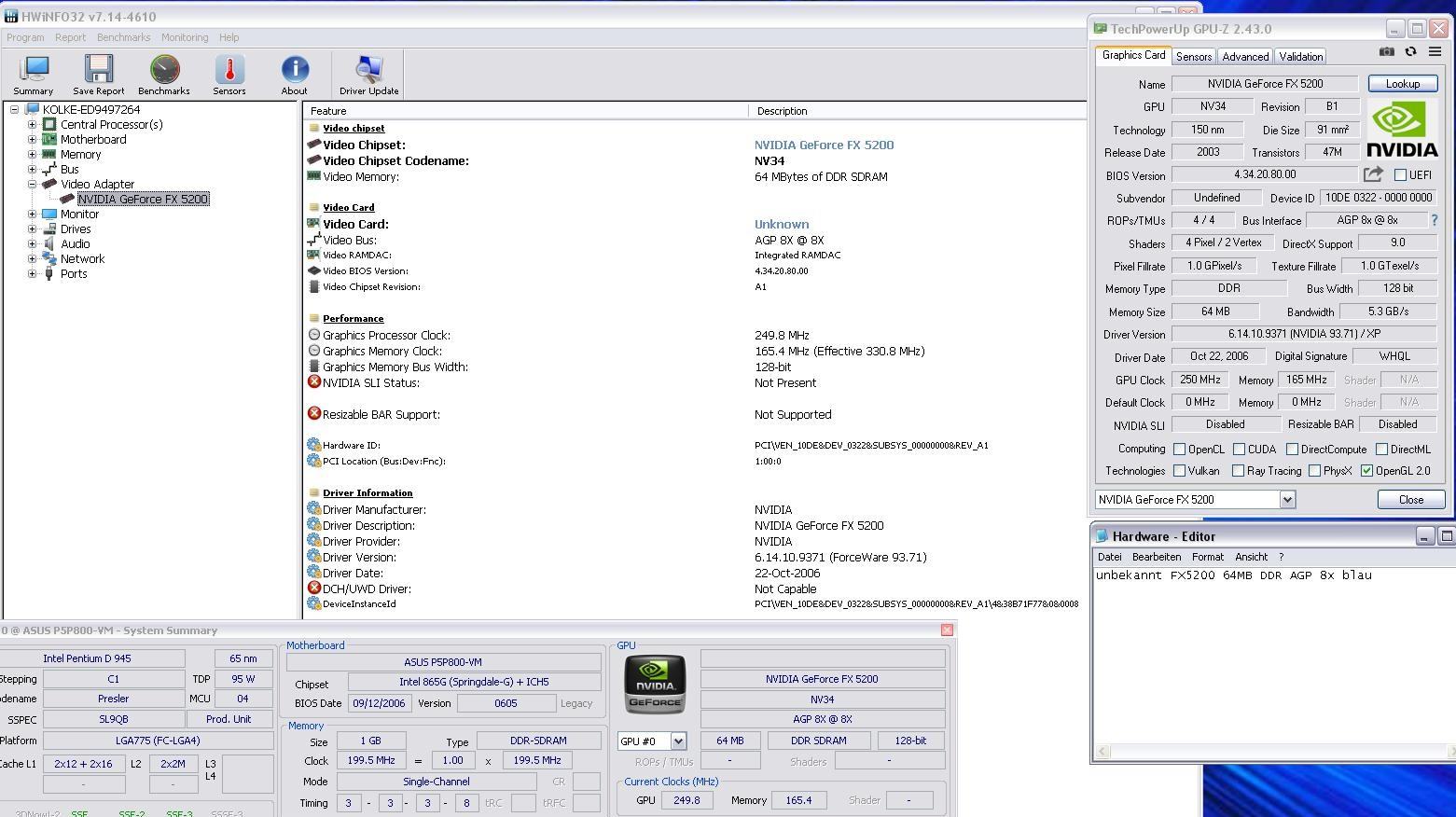Click the share BIOS export icon in GPU-Z
Image resolution: width=1456 pixels, height=817 pixels.
coord(1373,174)
